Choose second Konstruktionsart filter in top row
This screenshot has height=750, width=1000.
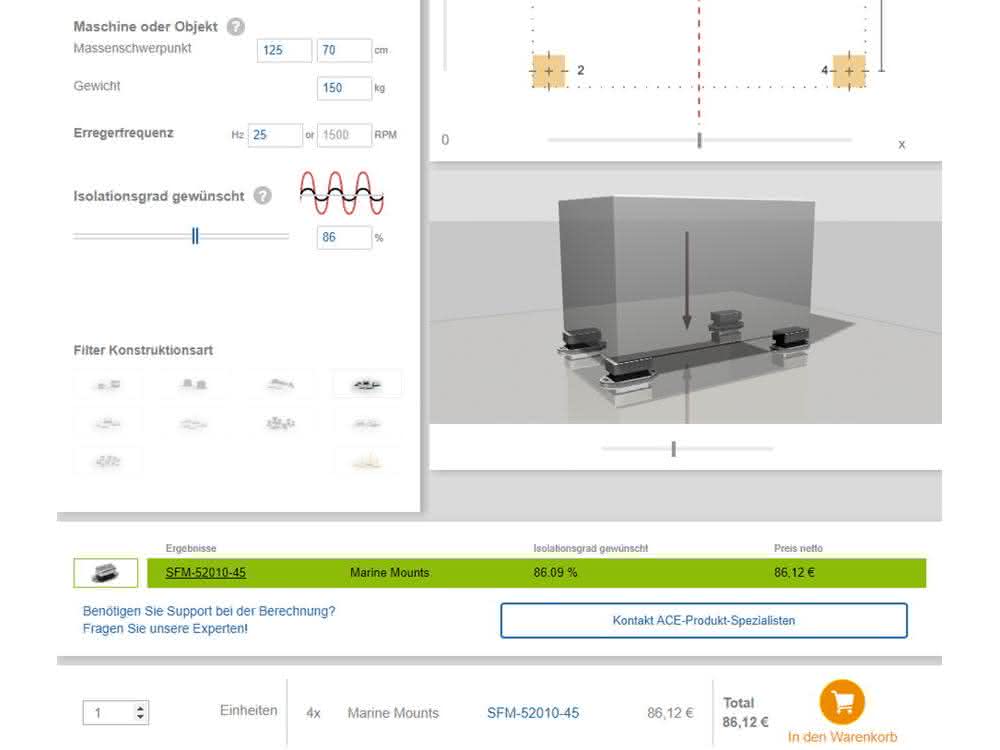click(194, 384)
